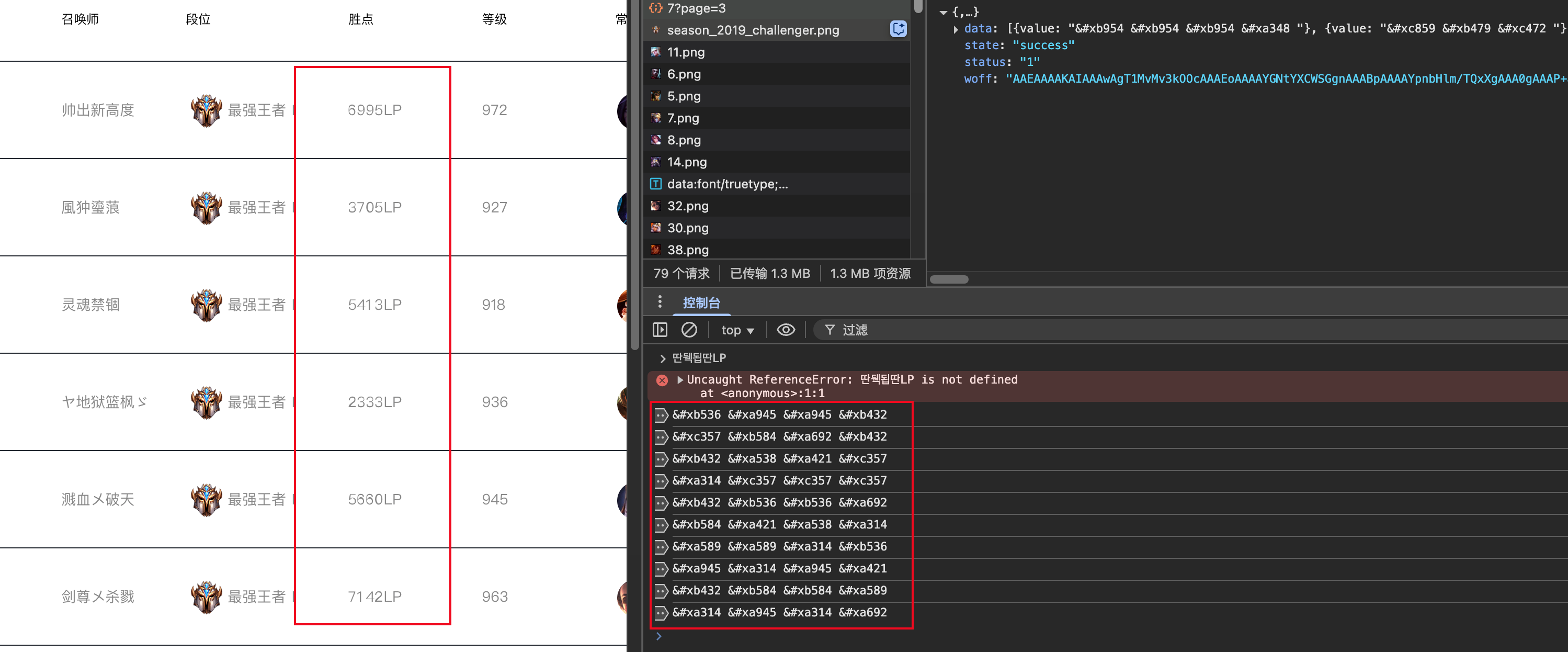The height and width of the screenshot is (652, 1568).
Task: Switch to the 控制台 tab
Action: [x=701, y=302]
